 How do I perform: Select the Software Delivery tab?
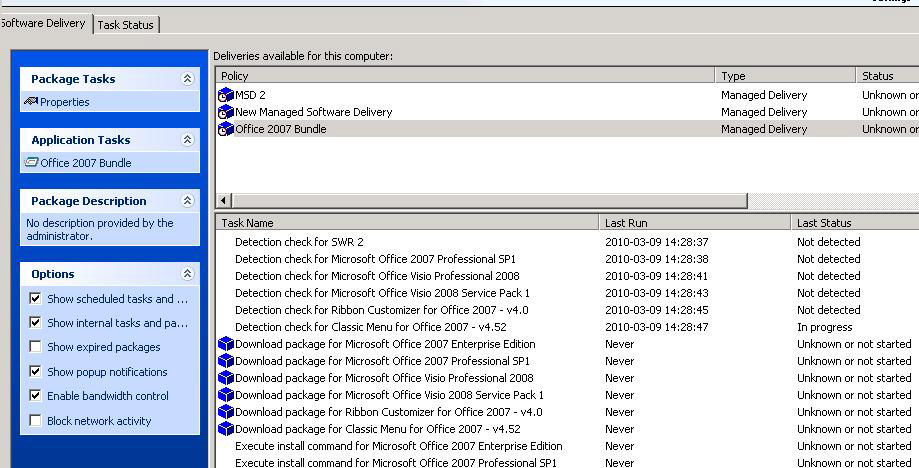pyautogui.click(x=43, y=23)
